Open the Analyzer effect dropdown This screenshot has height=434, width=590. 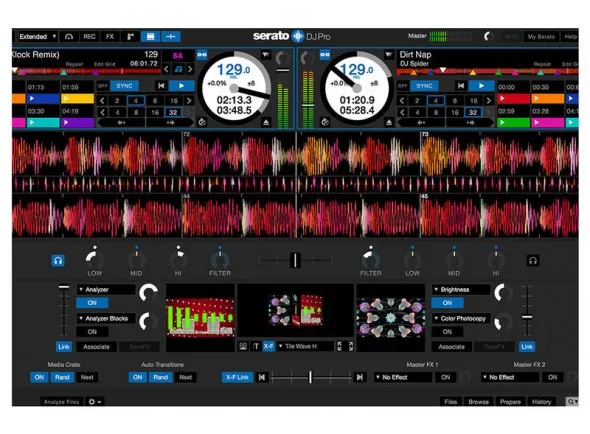(x=106, y=289)
